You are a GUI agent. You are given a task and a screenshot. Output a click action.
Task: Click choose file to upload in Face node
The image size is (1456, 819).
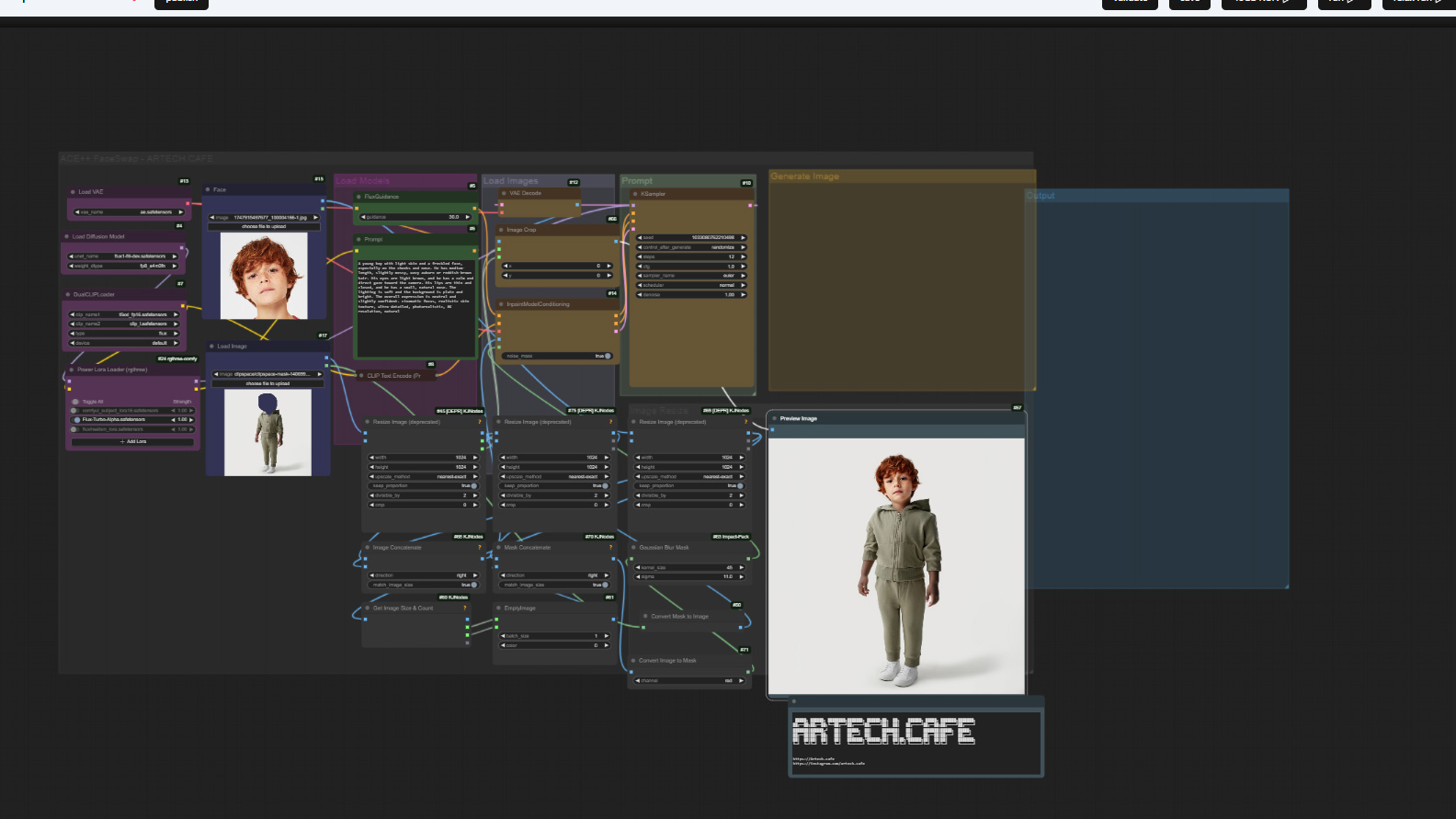tap(265, 226)
